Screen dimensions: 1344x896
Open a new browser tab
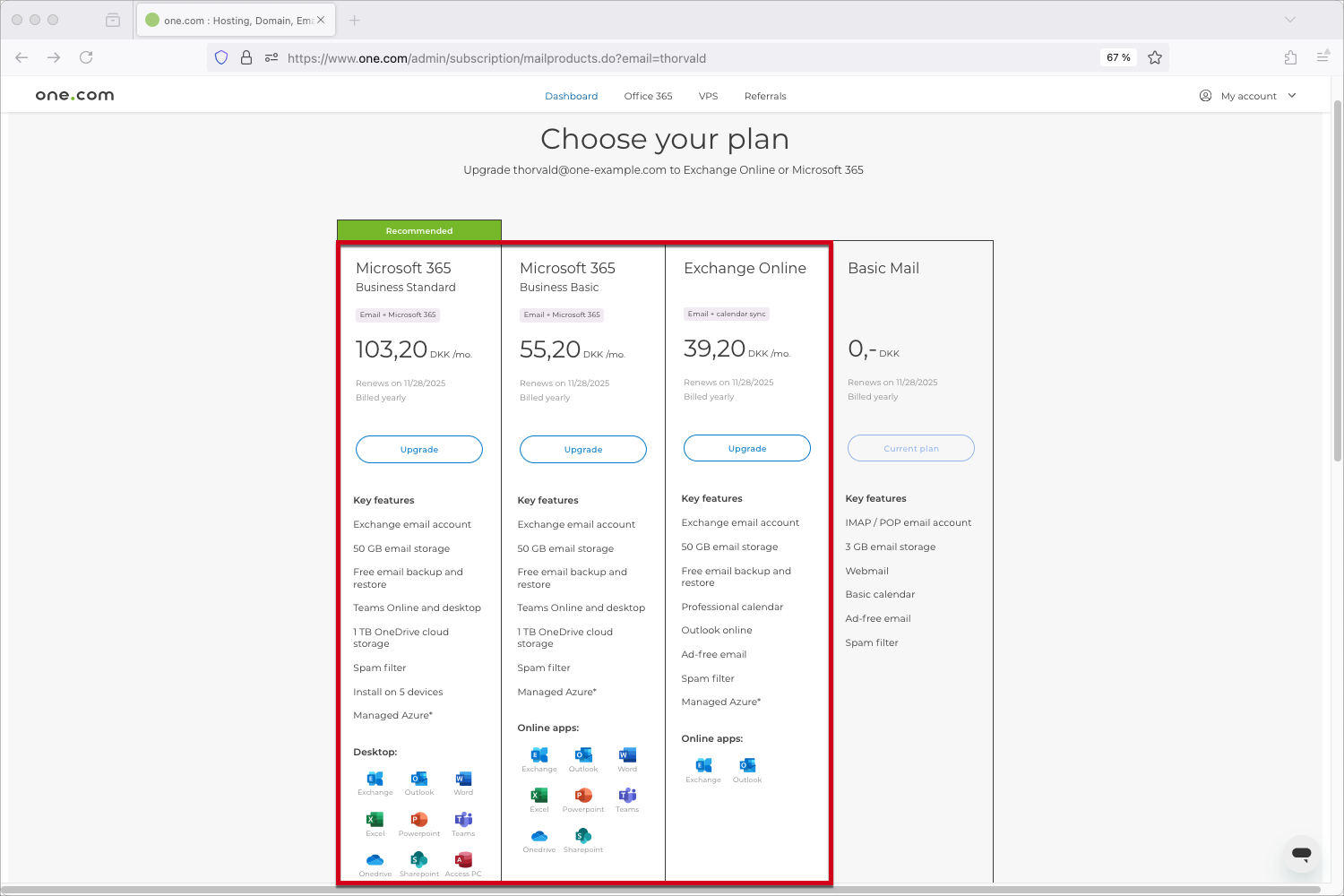355,20
